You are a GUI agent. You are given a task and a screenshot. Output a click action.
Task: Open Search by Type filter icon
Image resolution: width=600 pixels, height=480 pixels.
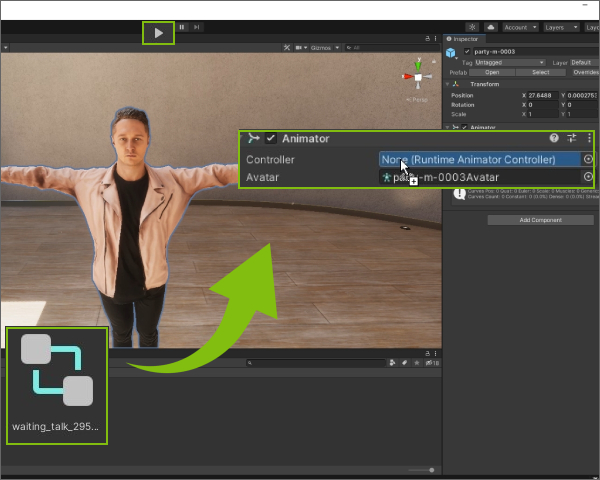click(x=392, y=363)
